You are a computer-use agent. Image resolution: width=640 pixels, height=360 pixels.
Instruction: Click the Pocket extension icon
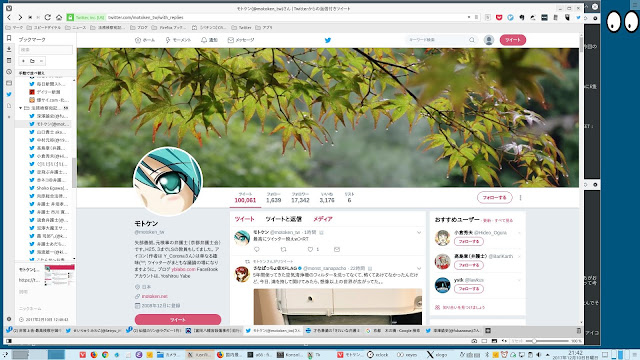click(x=499, y=18)
